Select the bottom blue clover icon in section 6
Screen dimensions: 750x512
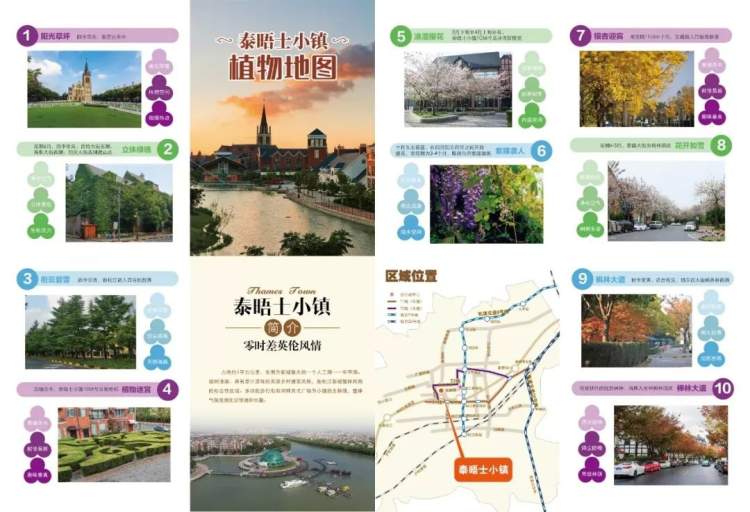(x=411, y=227)
